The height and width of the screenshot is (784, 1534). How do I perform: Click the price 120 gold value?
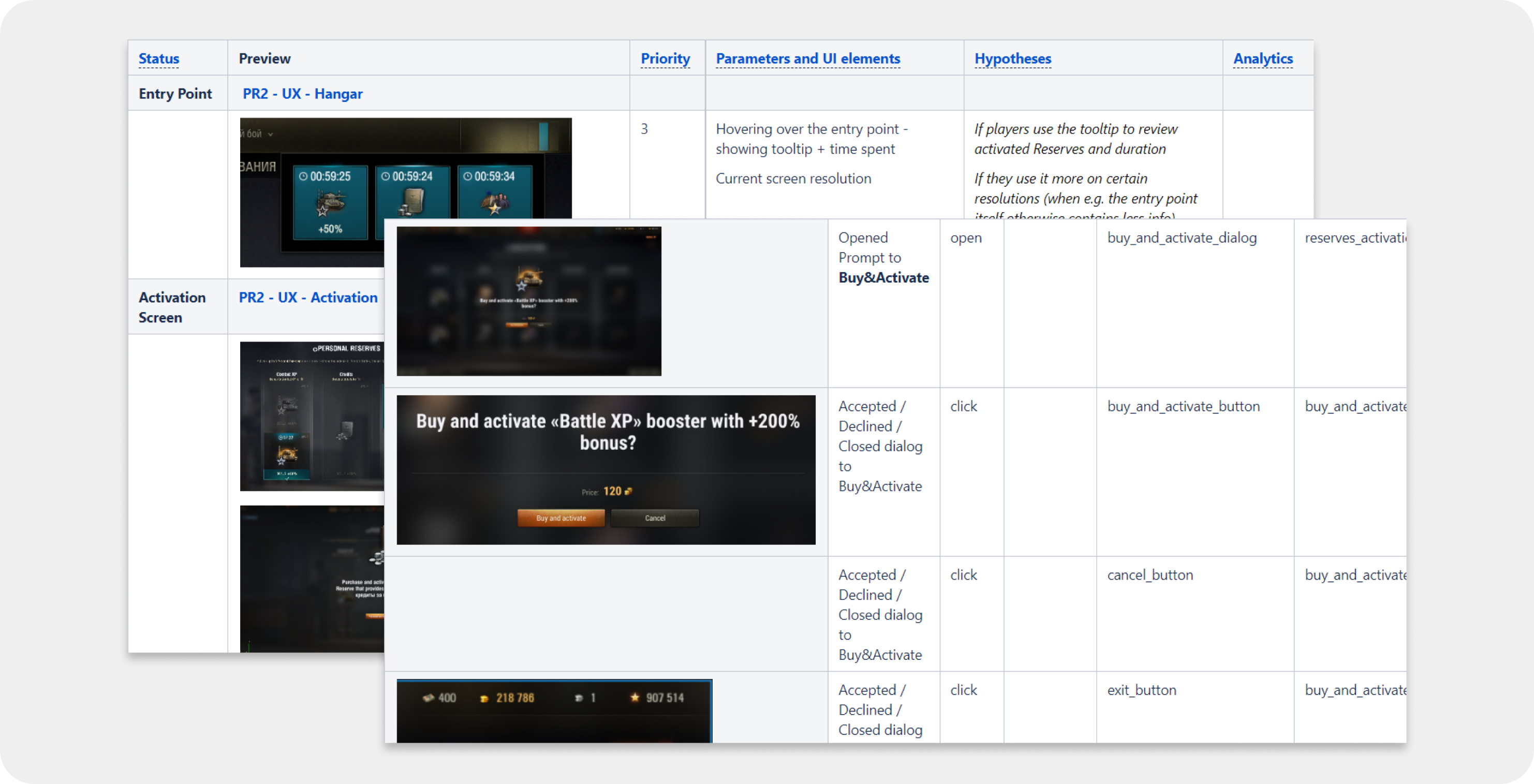617,491
